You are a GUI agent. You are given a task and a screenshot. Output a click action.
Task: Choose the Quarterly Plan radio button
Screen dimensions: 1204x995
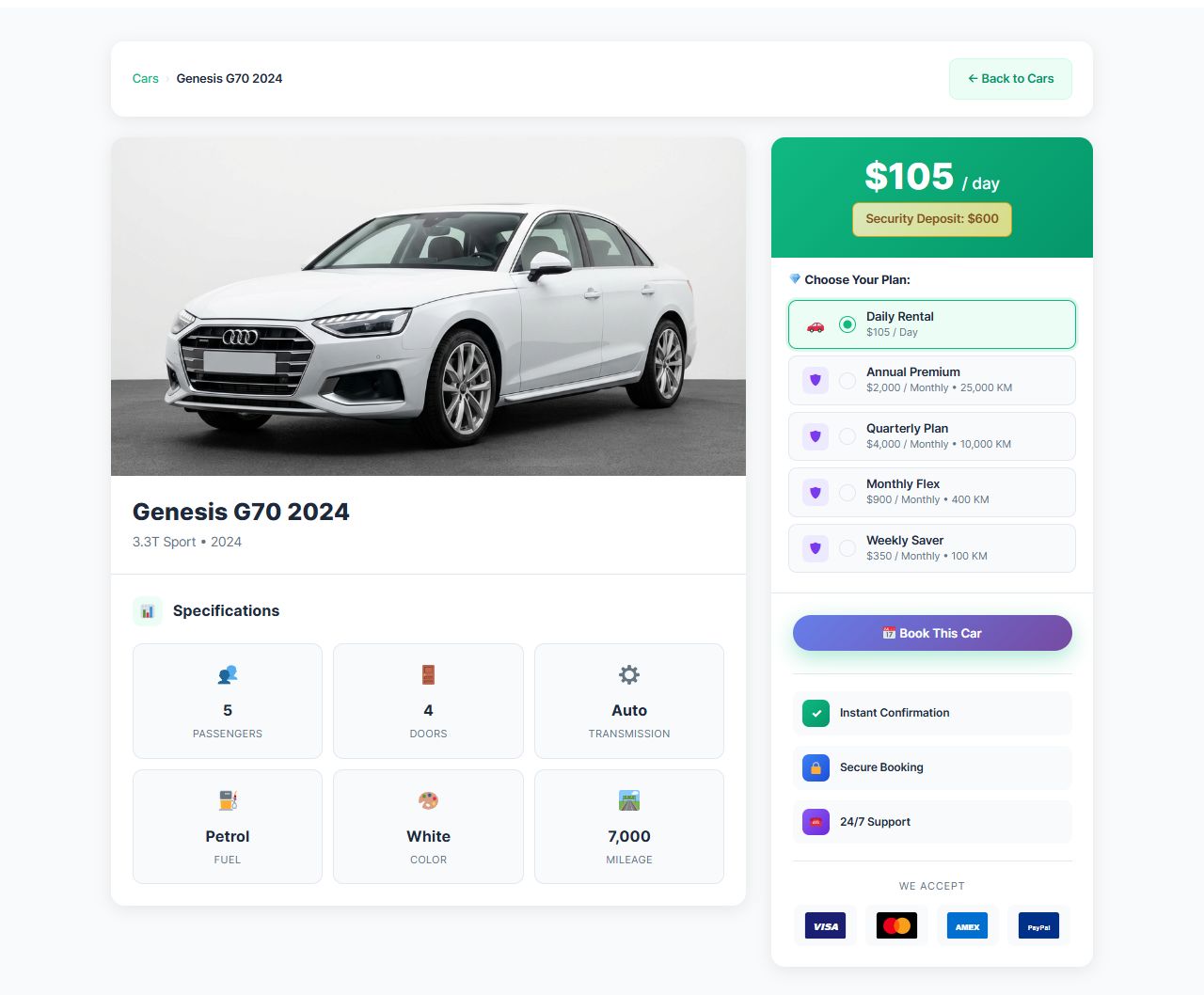(848, 436)
